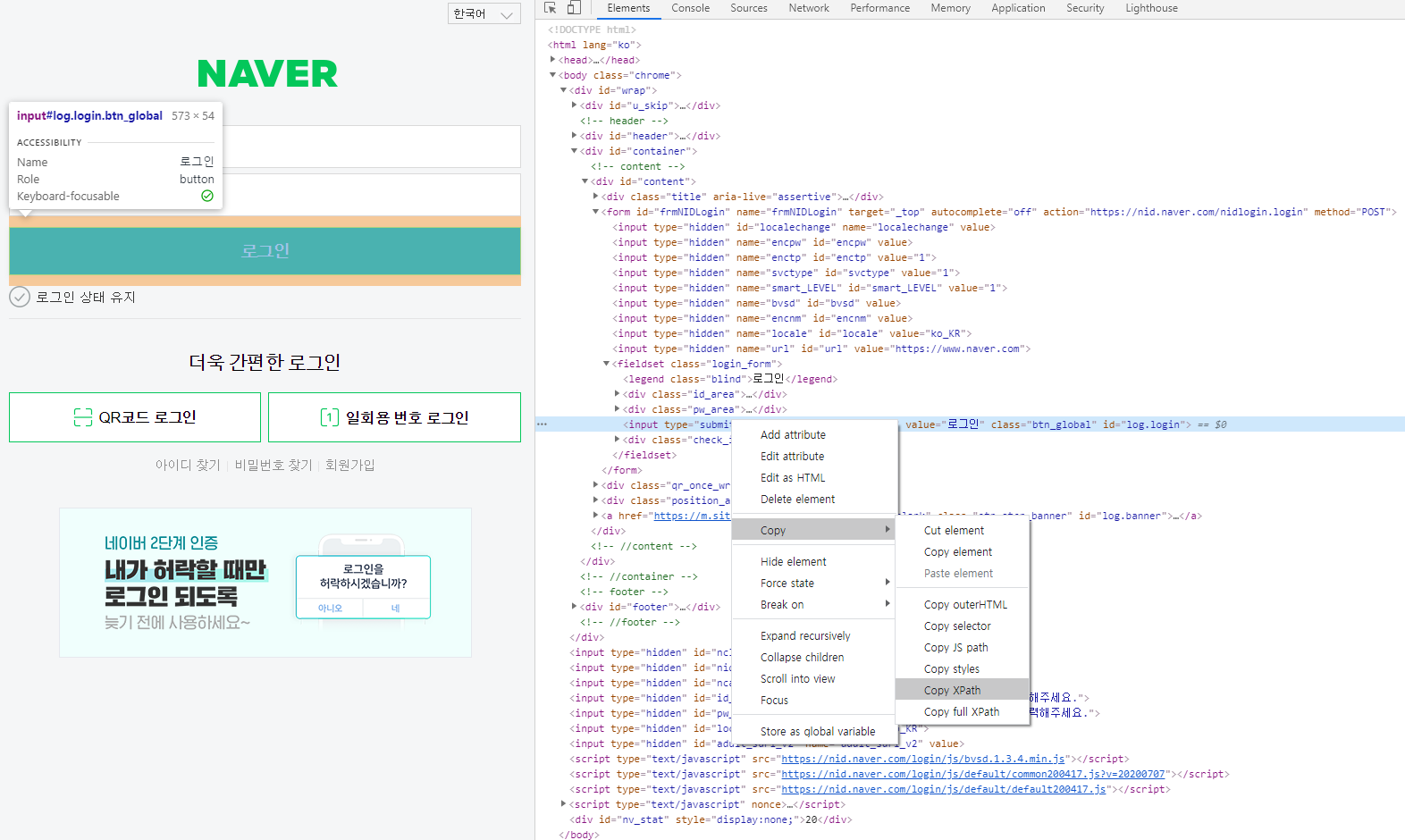Expand the div id="u_skip" node

point(575,105)
